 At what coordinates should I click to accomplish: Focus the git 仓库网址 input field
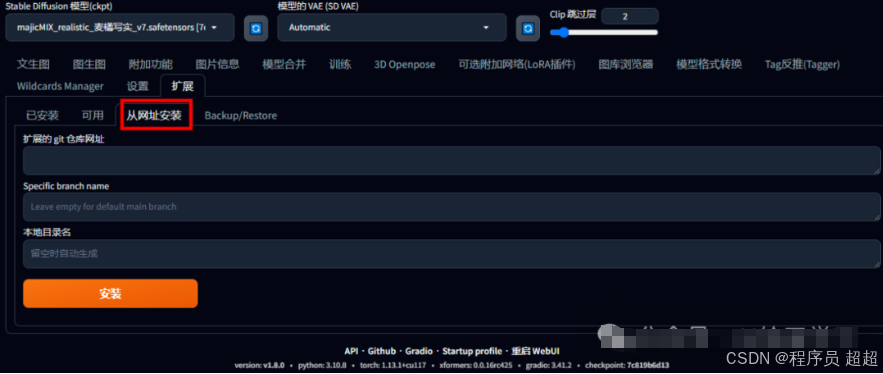[x=452, y=161]
